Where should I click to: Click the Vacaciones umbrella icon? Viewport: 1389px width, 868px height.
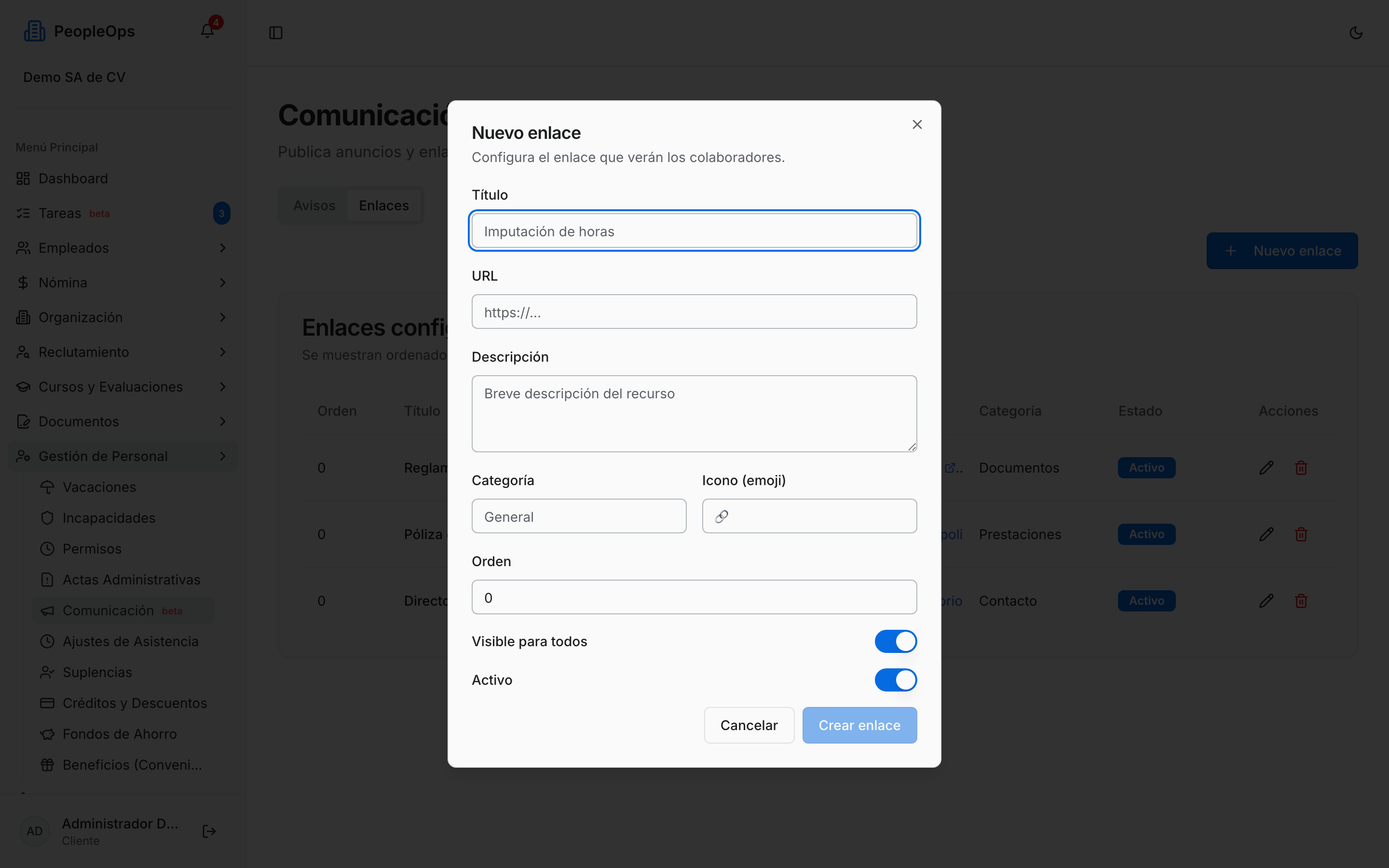point(47,487)
